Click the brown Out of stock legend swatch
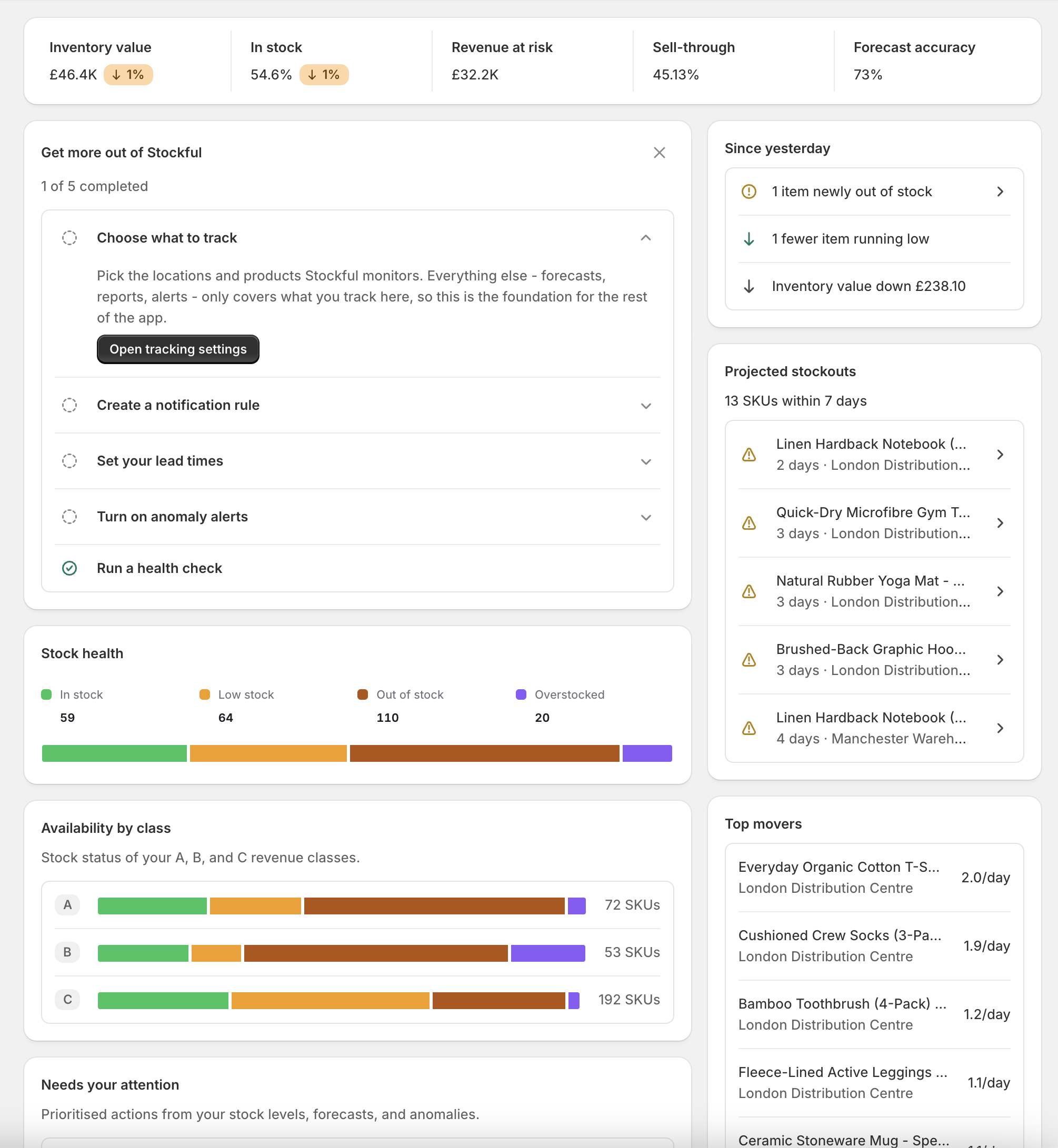 [362, 695]
